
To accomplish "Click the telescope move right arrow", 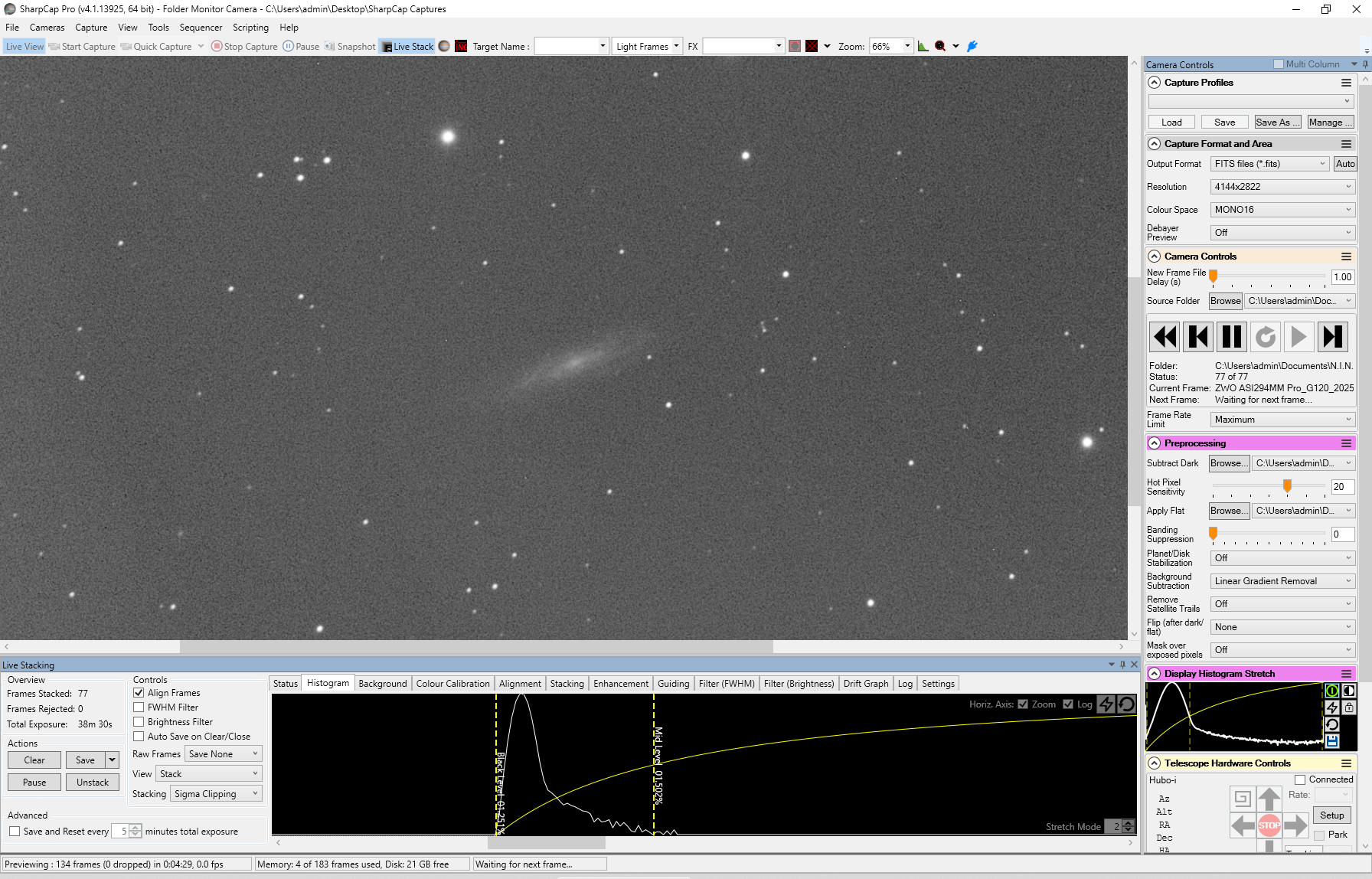I will 1296,825.
